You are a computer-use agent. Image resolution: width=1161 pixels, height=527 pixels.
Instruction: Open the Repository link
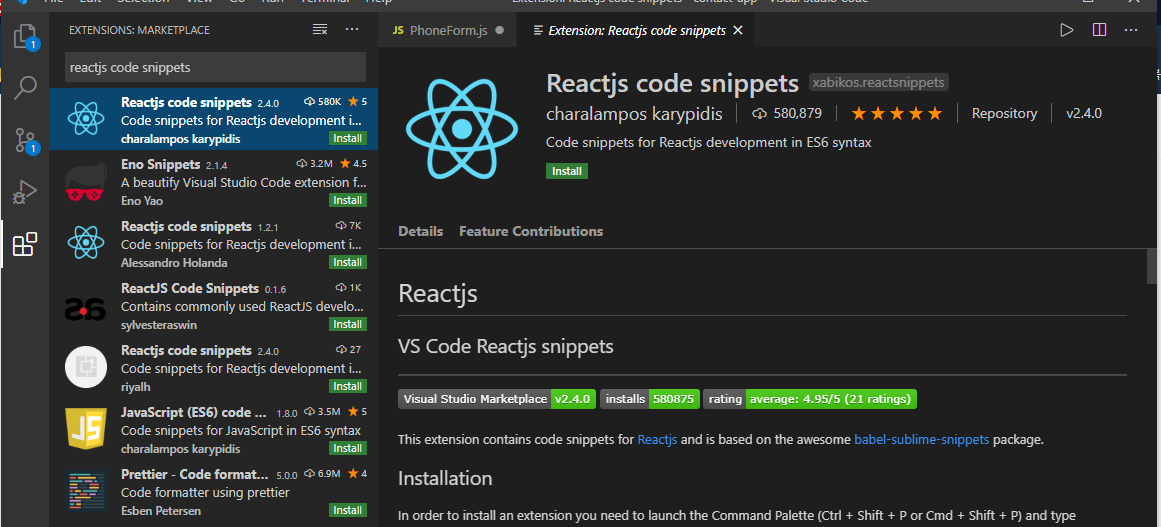pyautogui.click(x=1004, y=113)
